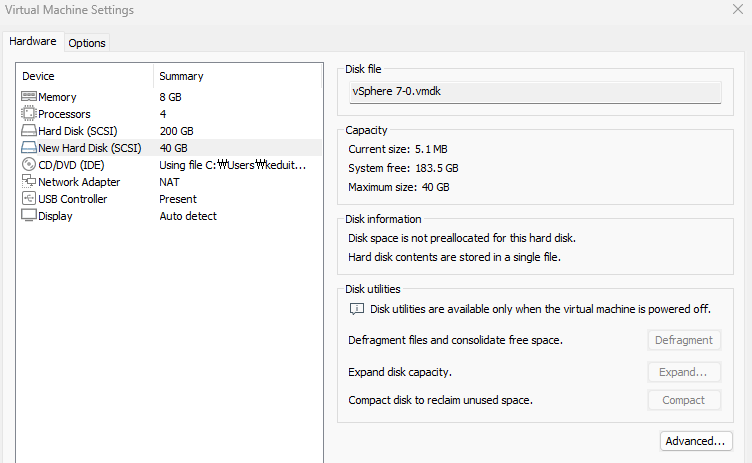Click the Processors chip icon

point(29,114)
